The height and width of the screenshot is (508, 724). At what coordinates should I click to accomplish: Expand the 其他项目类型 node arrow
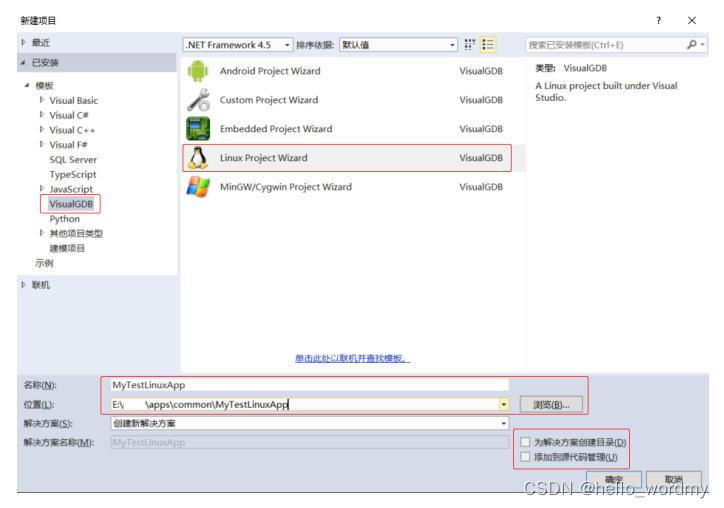click(x=42, y=233)
